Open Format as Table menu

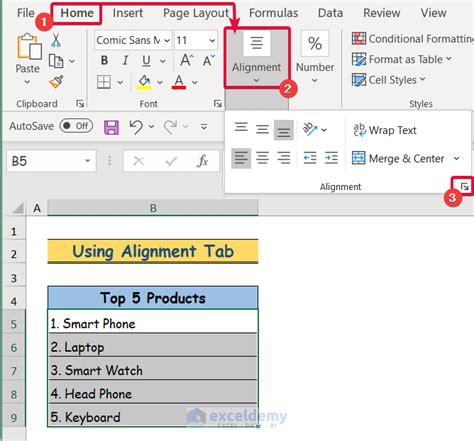(x=402, y=59)
